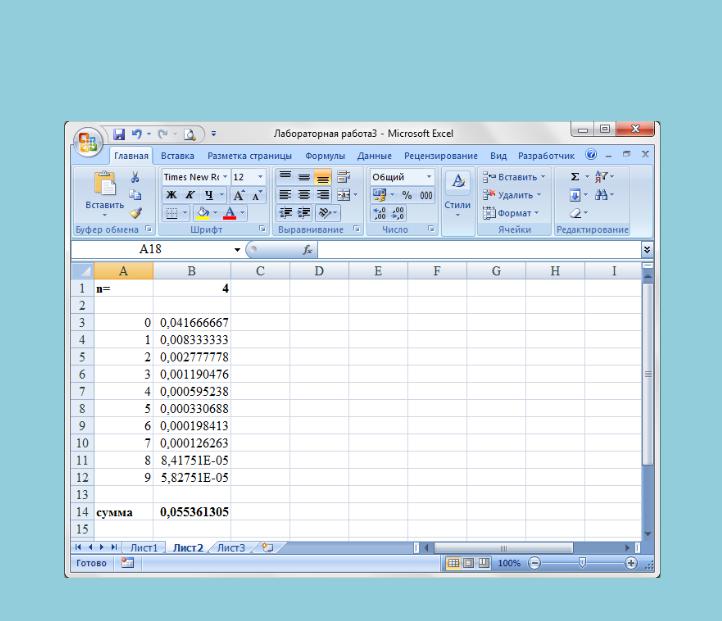Switch to the Формулы tab
The image size is (722, 621).
click(325, 156)
